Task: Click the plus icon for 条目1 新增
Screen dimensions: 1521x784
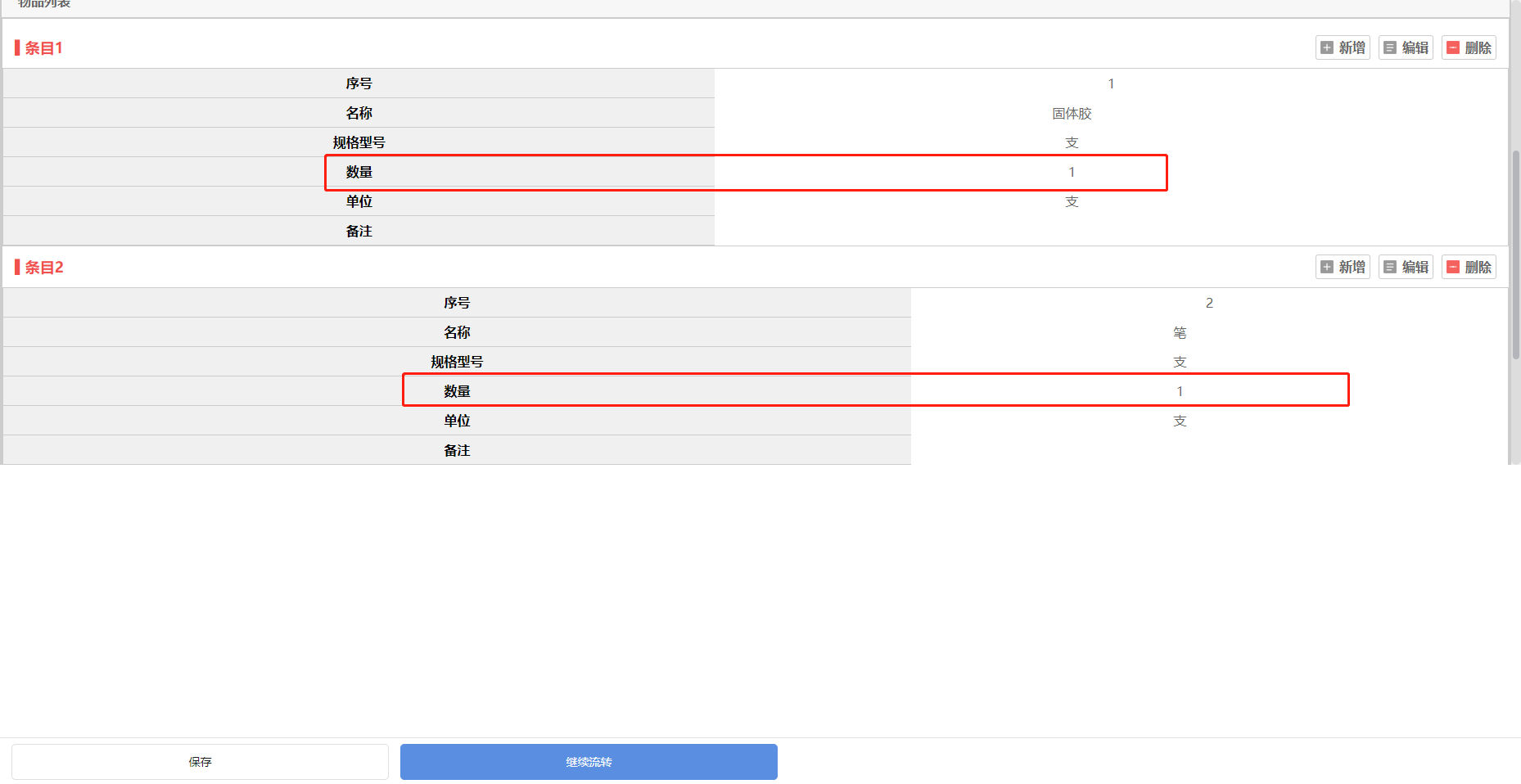Action: click(x=1327, y=47)
